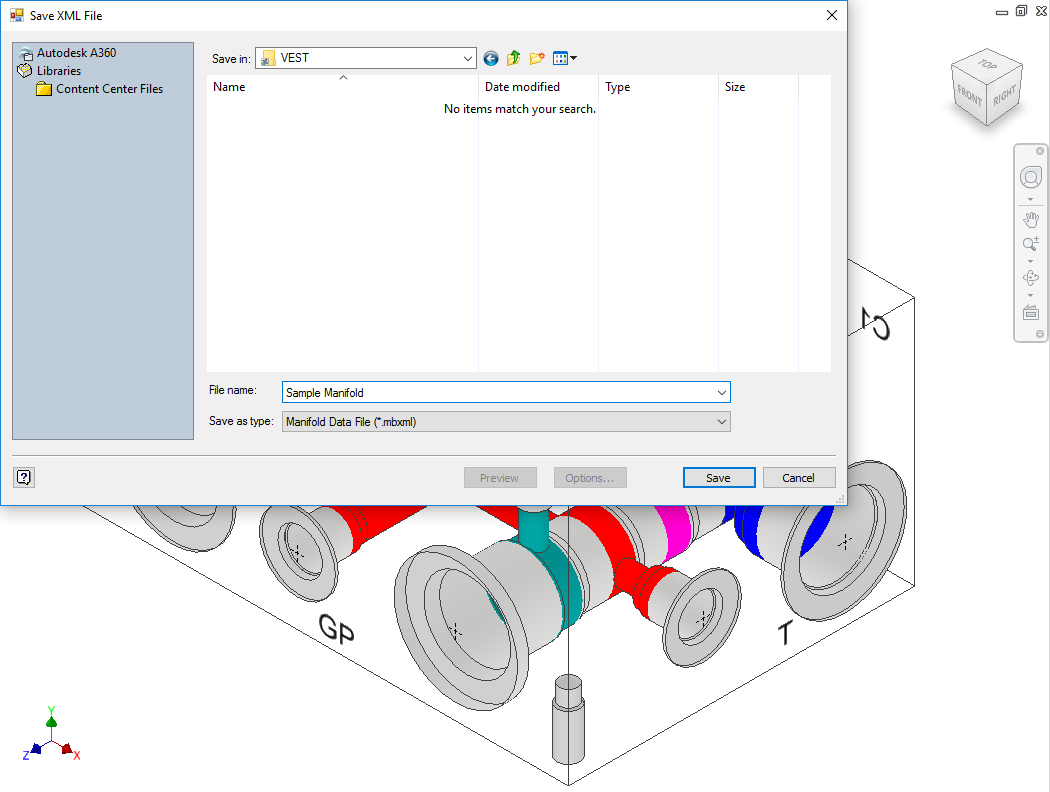Activate the Orbit tool in navigation bar
Viewport: 1050px width, 792px height.
coord(1030,278)
